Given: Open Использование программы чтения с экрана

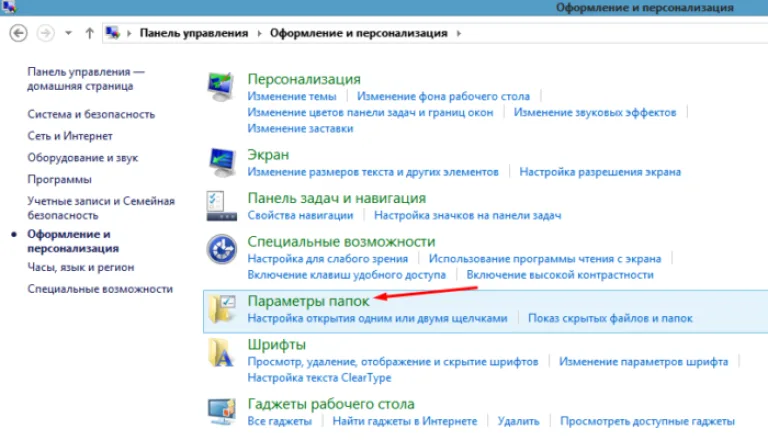Looking at the screenshot, I should click(545, 259).
